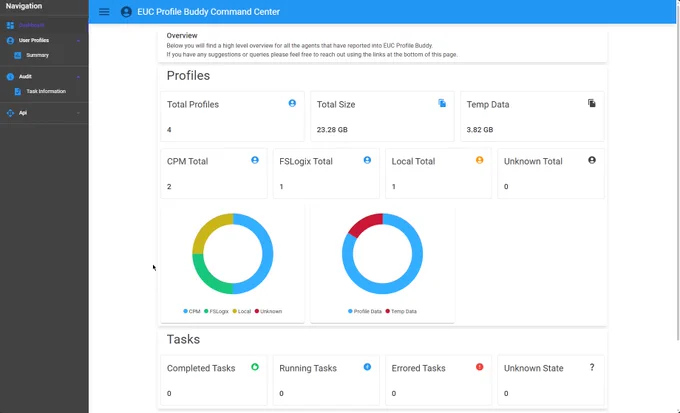Click the 3.82 GB value
Viewport: 680px width, 413px height.
tap(480, 130)
